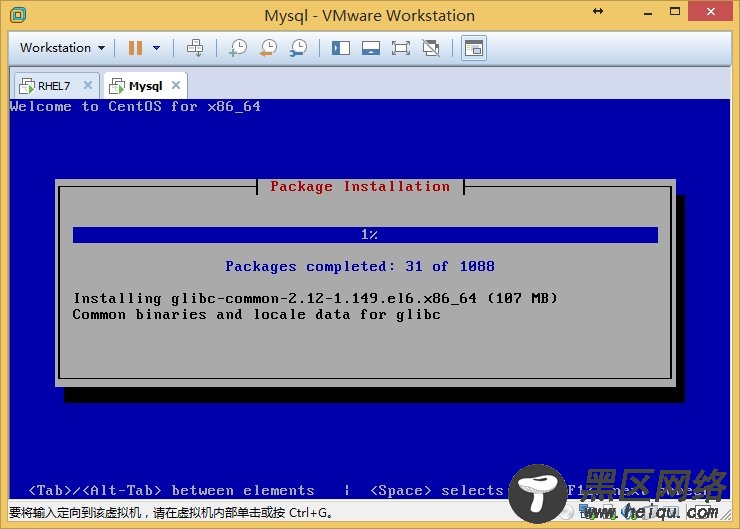Toggle the library sidebar panel icon
Image resolution: width=740 pixels, height=529 pixels.
[341, 48]
